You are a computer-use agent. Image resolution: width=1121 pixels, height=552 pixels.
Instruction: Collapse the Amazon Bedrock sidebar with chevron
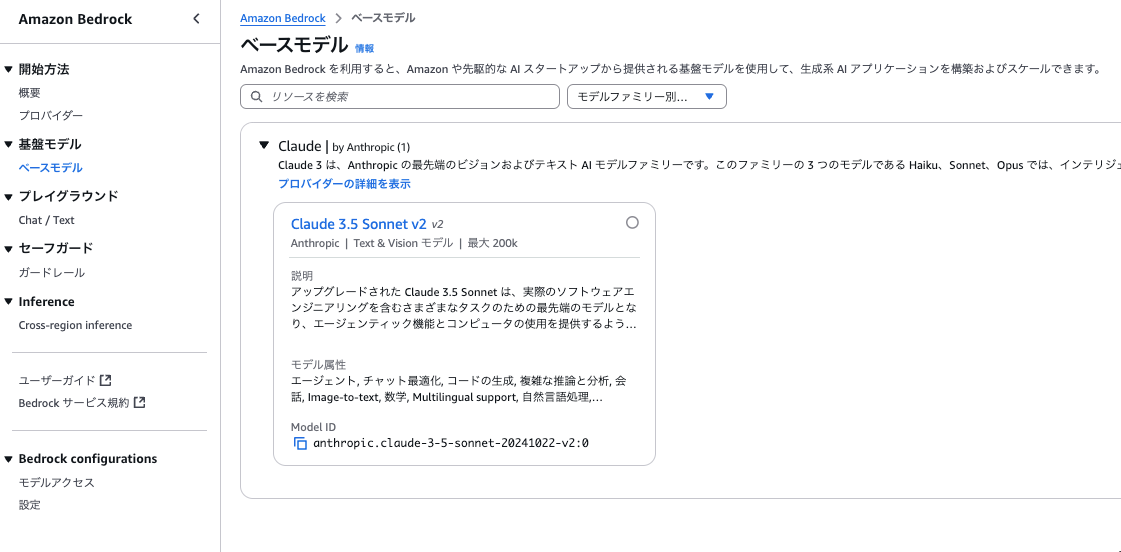[197, 19]
